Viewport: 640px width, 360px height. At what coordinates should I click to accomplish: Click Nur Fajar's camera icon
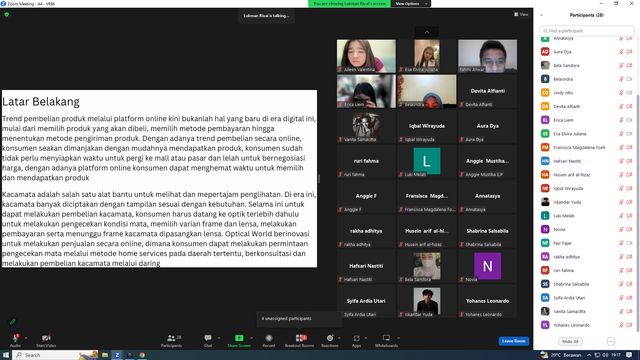click(x=629, y=243)
